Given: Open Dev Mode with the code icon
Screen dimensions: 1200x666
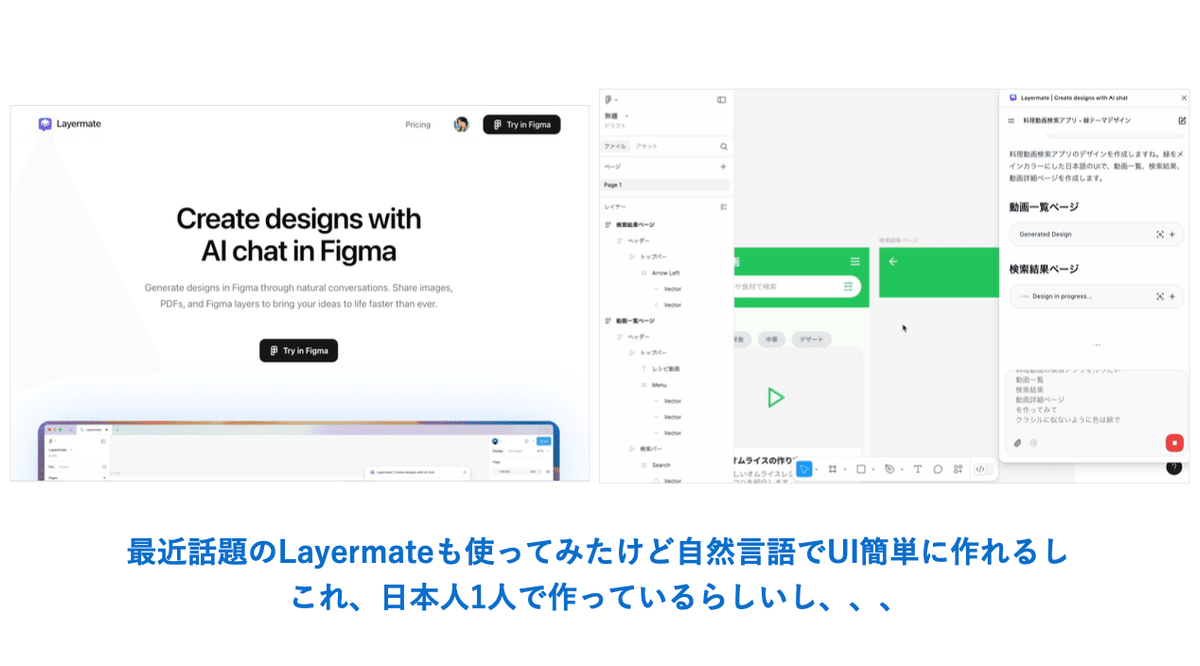Looking at the screenshot, I should click(x=981, y=469).
